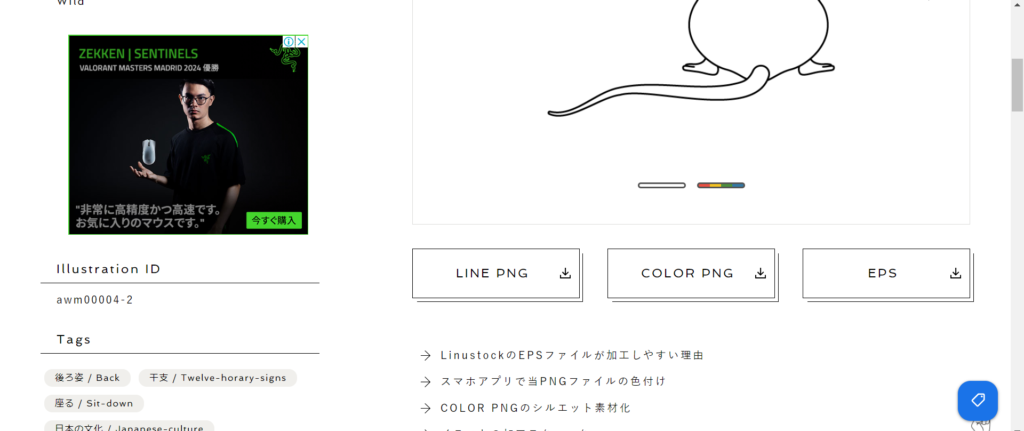Click arrow icon beside Linustock EPS link

click(x=426, y=355)
